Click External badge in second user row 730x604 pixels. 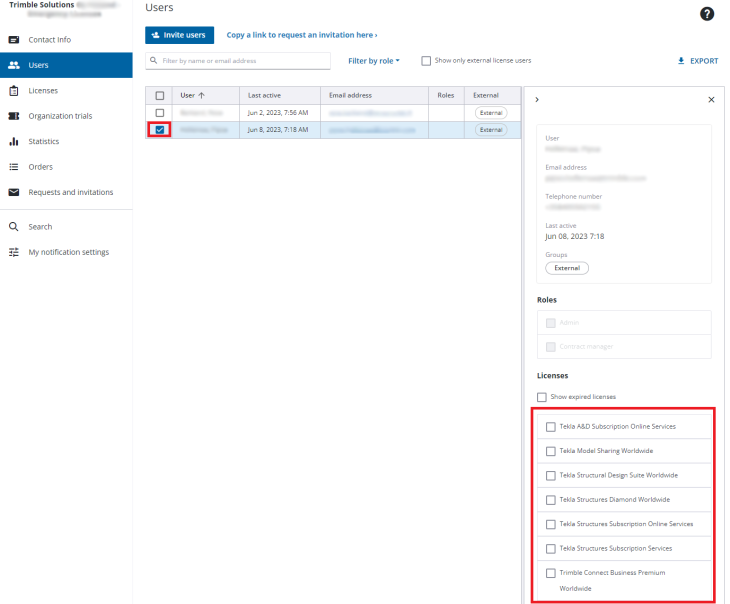tap(491, 130)
